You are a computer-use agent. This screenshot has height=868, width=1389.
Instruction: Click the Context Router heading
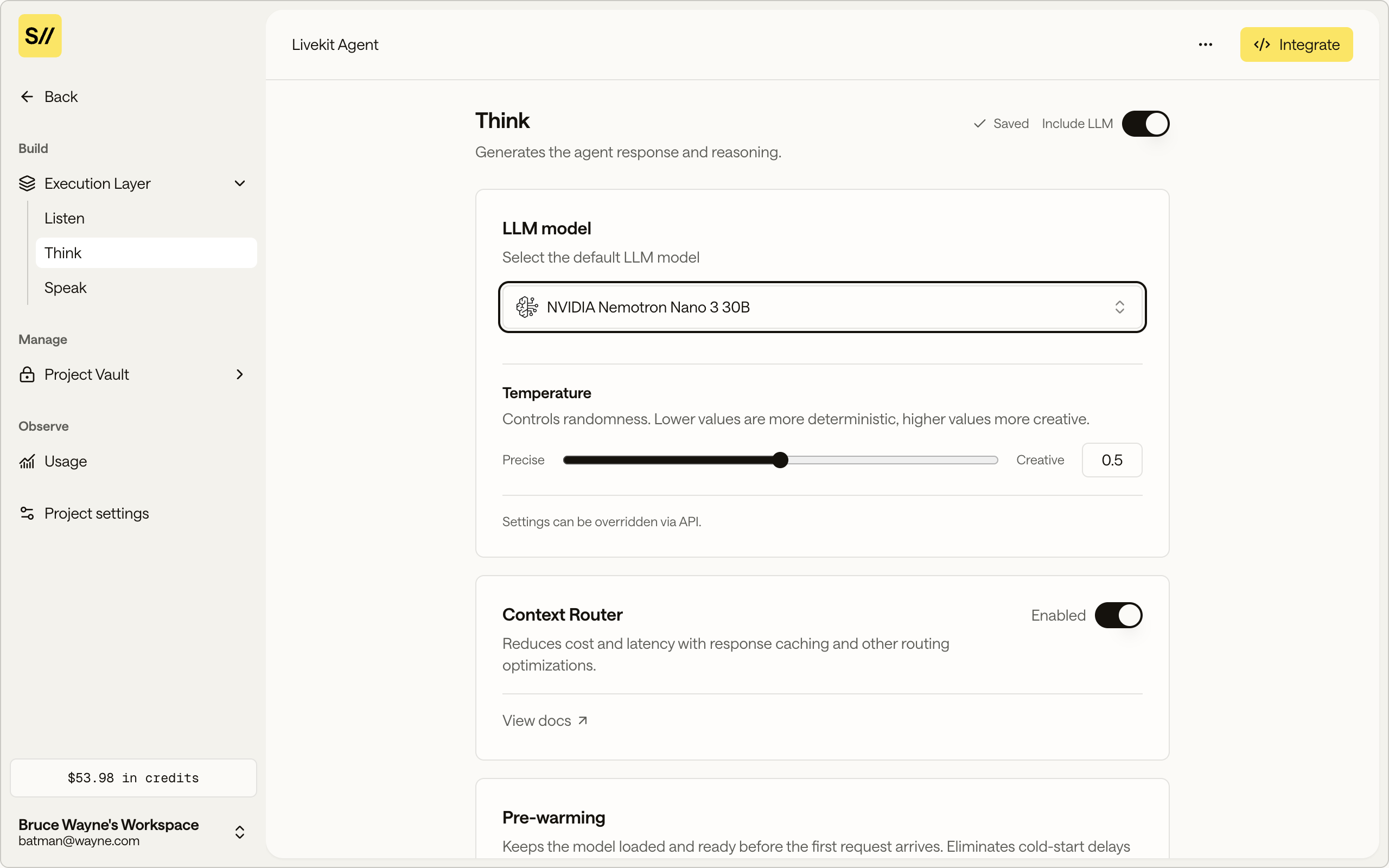pyautogui.click(x=562, y=615)
